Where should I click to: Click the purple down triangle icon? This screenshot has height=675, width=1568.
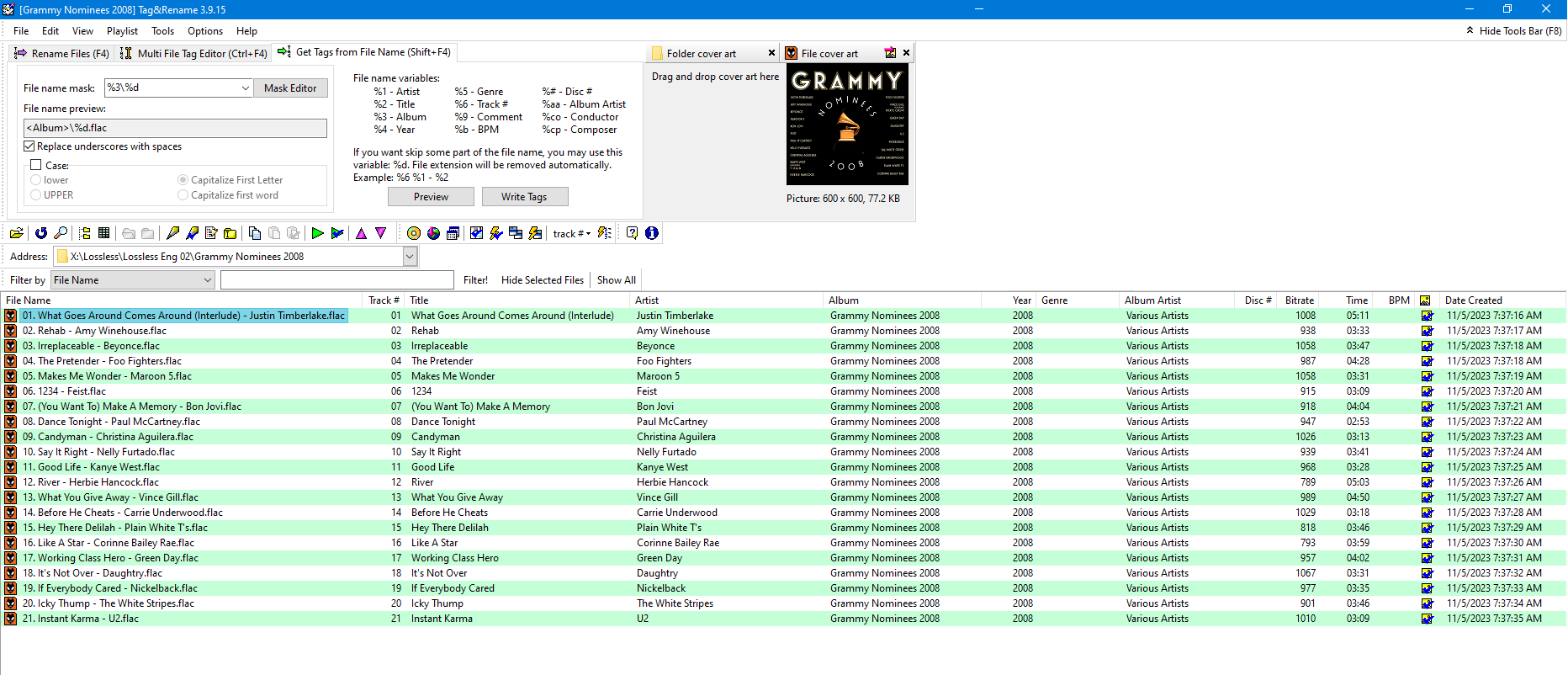[x=381, y=233]
